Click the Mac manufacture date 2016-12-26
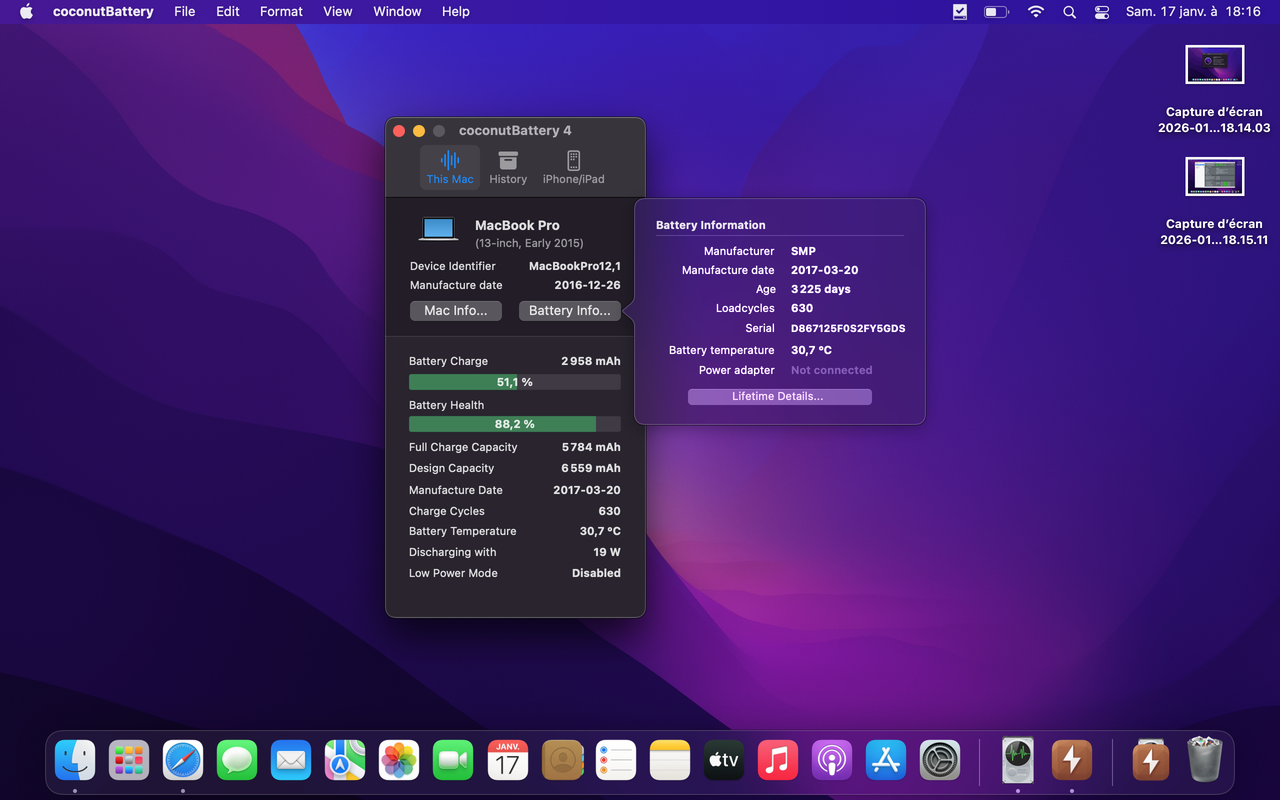1280x800 pixels. pos(588,285)
